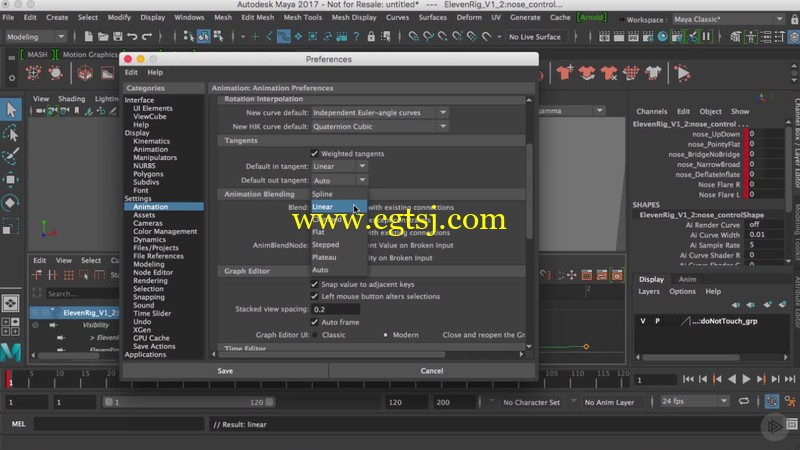
Task: Go to end of playback range
Action: coord(790,379)
